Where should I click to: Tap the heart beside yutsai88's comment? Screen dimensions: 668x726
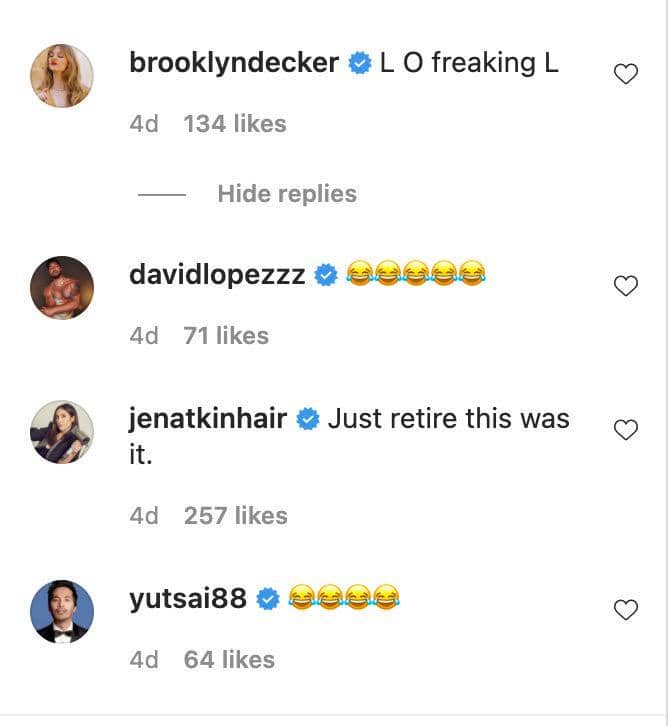click(625, 610)
